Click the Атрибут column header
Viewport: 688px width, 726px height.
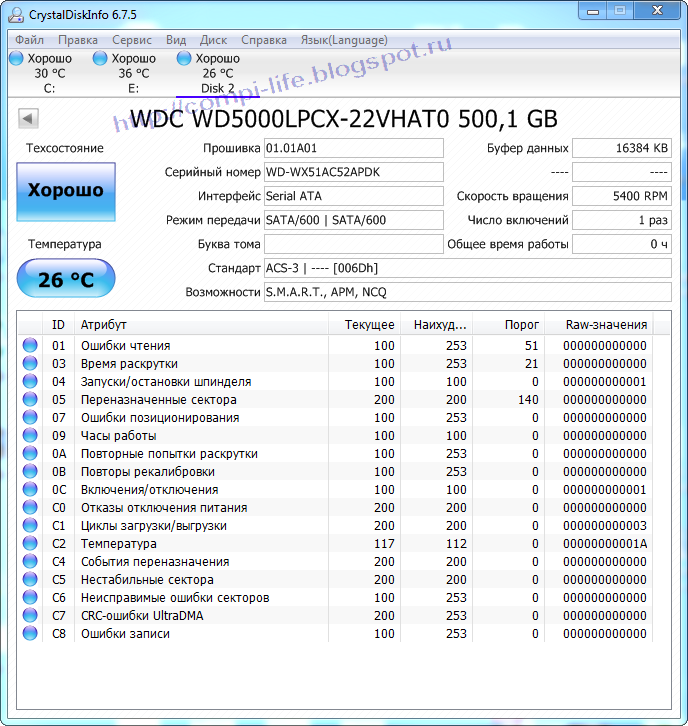(x=201, y=325)
